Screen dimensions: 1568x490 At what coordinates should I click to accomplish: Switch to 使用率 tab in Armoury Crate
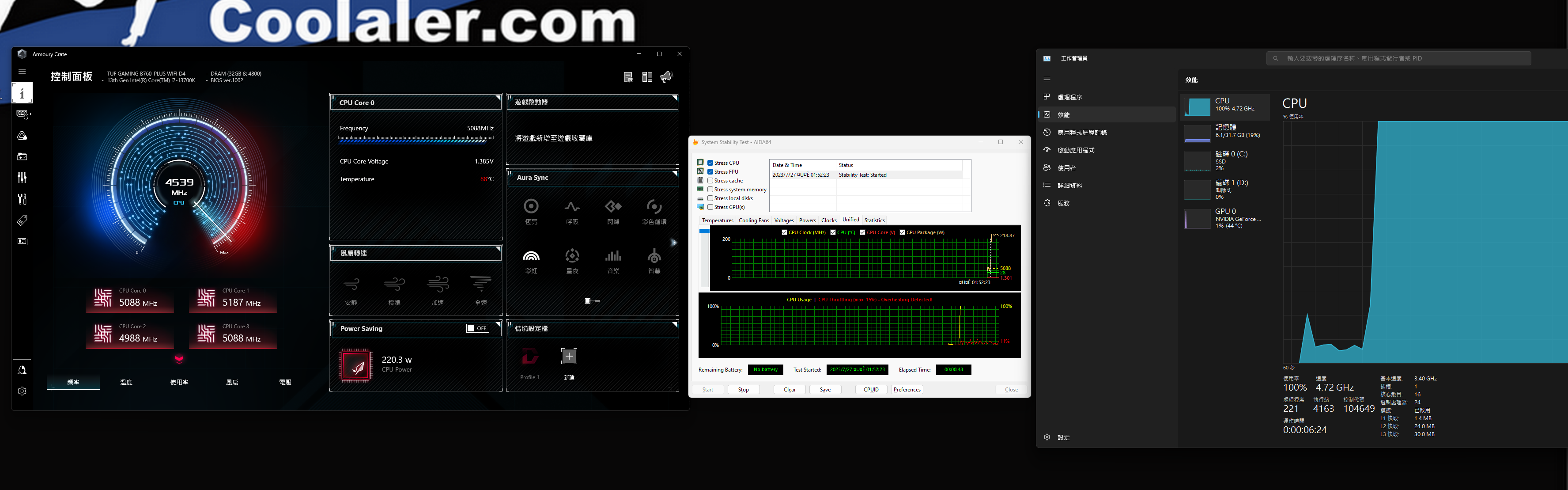tap(179, 382)
